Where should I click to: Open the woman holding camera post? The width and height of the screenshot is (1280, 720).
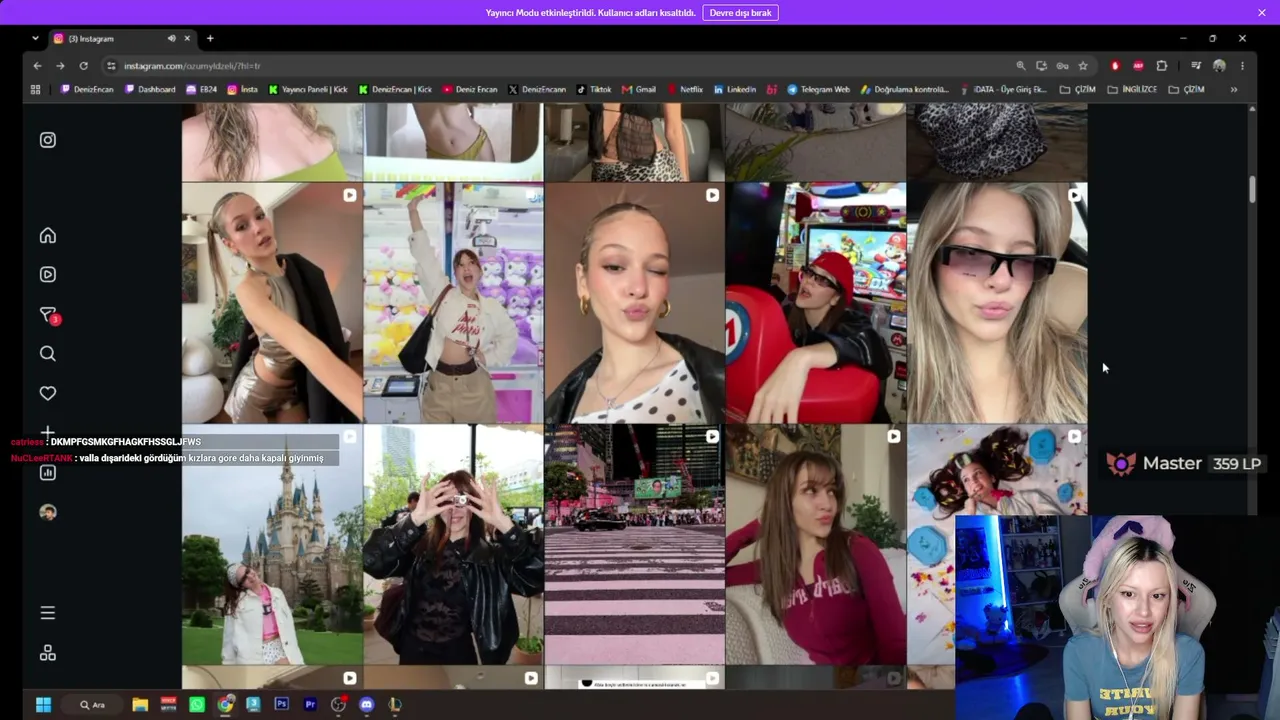pos(453,545)
